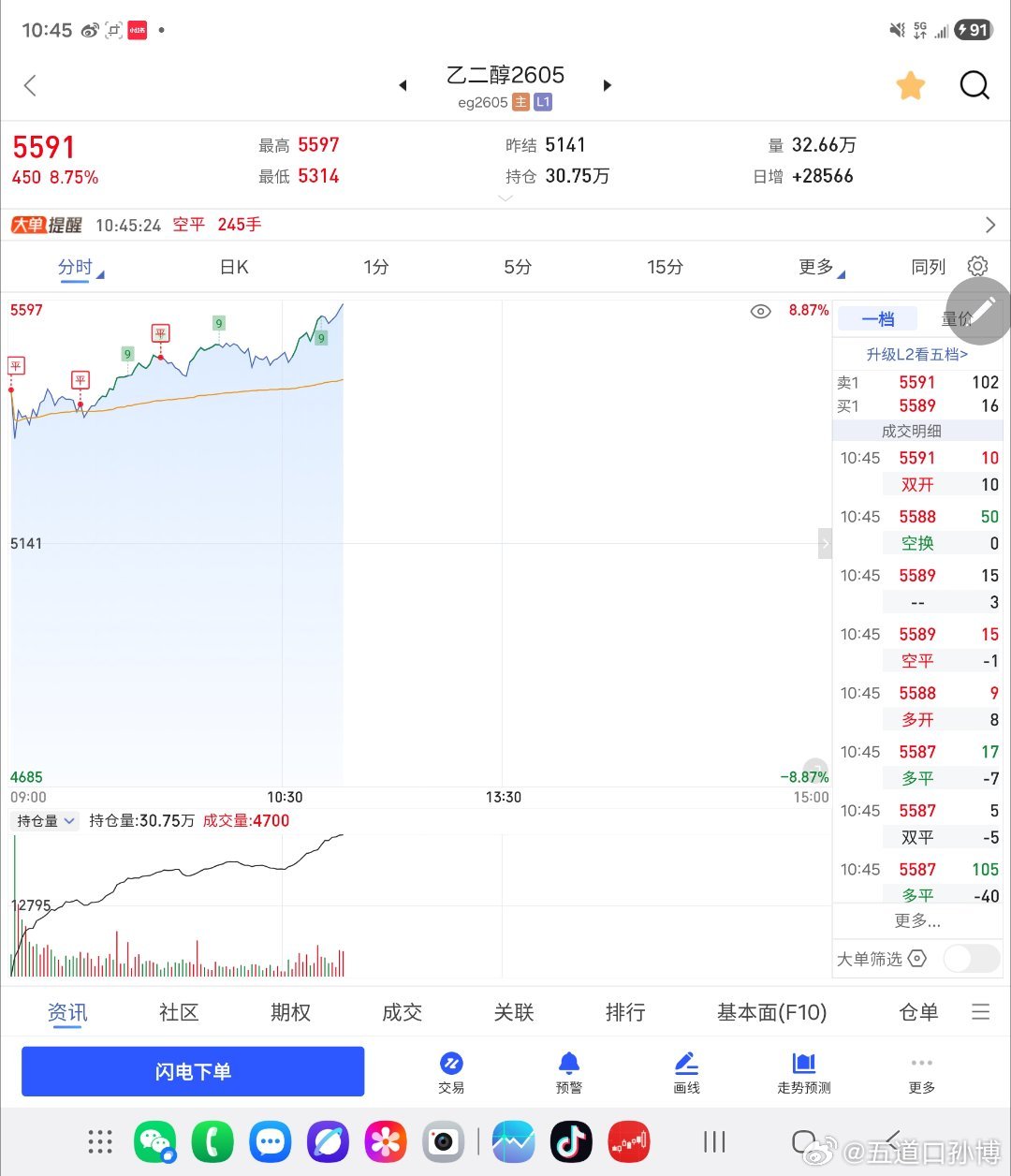This screenshot has height=1176, width=1011.
Task: Open the search magnifier icon
Action: click(974, 85)
